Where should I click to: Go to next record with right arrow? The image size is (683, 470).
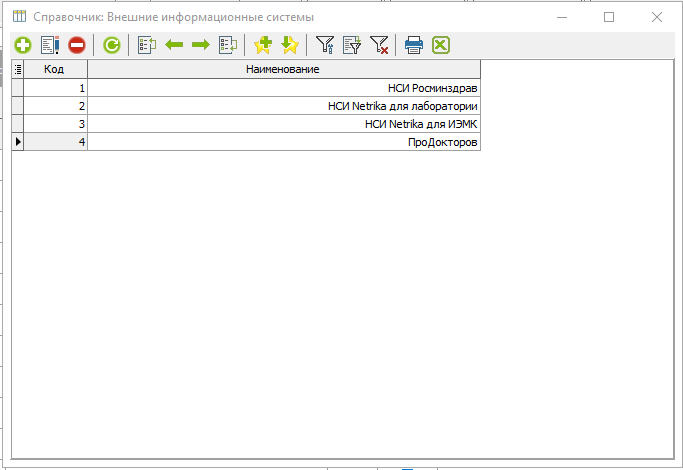pyautogui.click(x=201, y=44)
